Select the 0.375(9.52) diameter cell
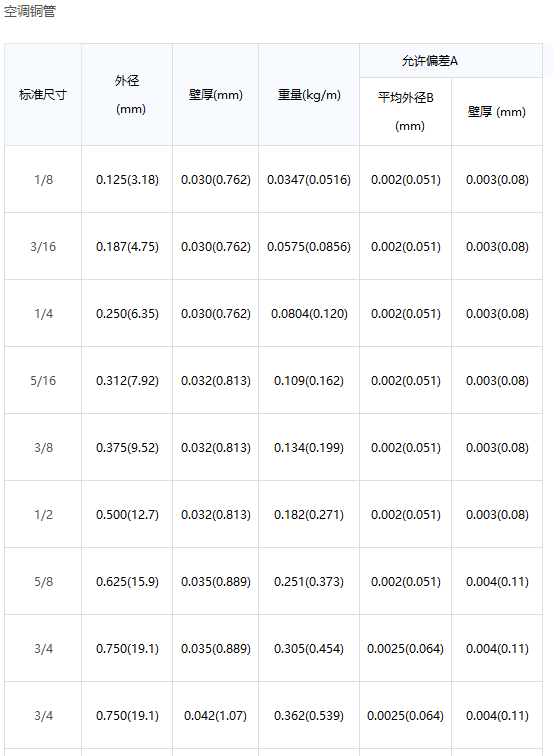The width and height of the screenshot is (553, 756). pyautogui.click(x=127, y=447)
